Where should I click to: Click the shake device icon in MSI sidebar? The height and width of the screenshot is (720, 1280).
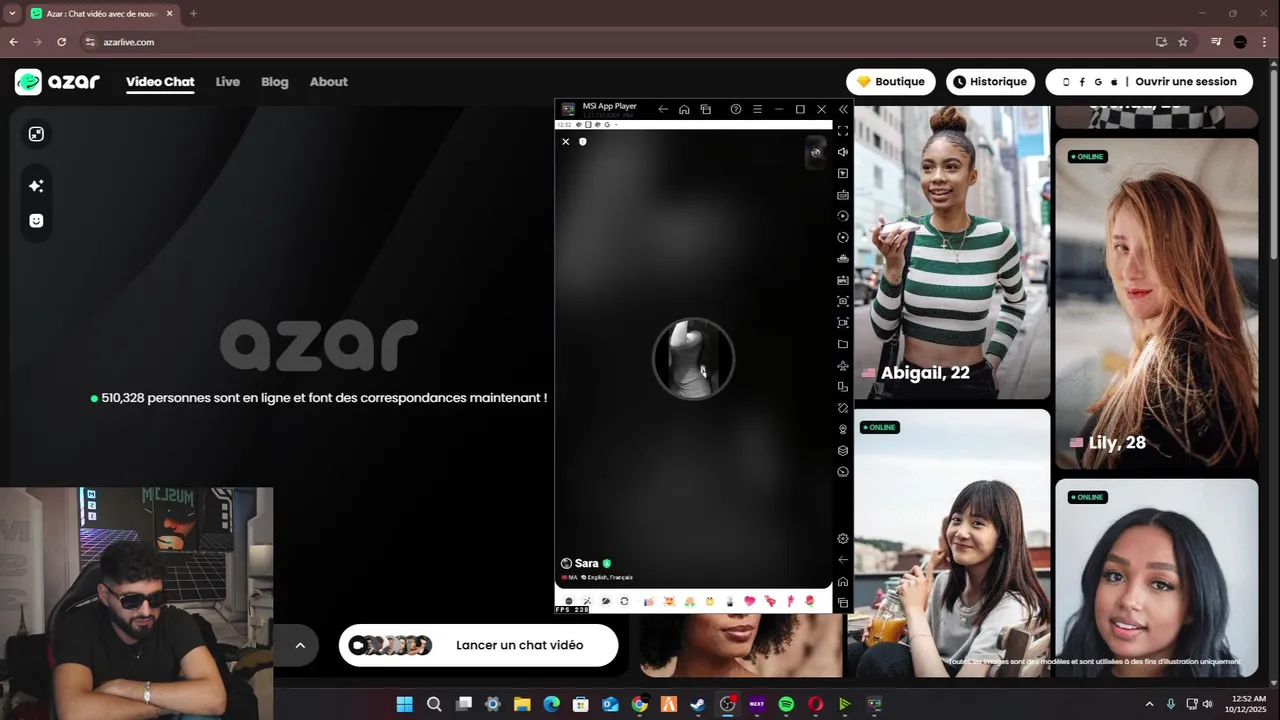tap(843, 408)
